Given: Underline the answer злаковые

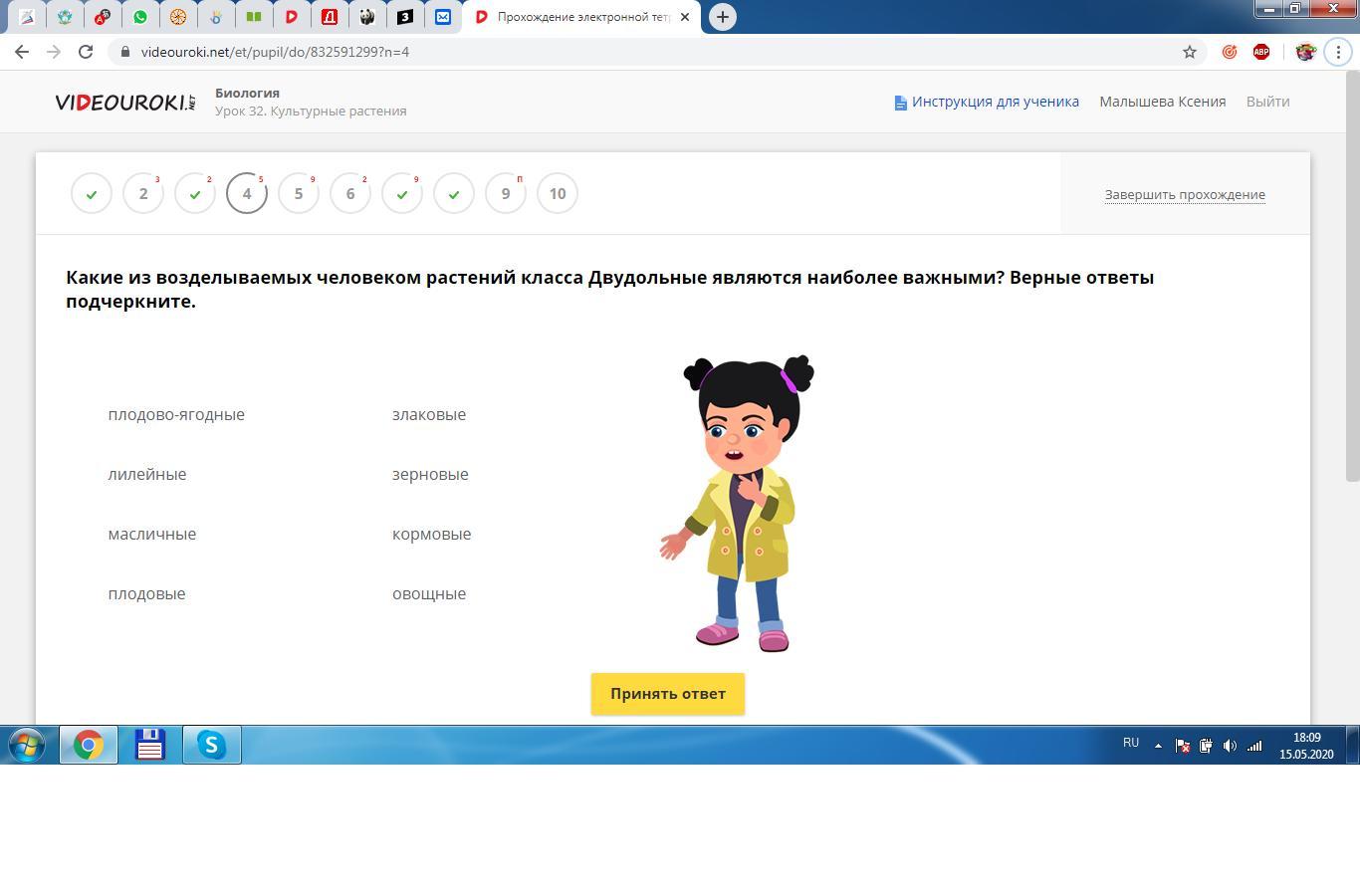Looking at the screenshot, I should tap(429, 415).
